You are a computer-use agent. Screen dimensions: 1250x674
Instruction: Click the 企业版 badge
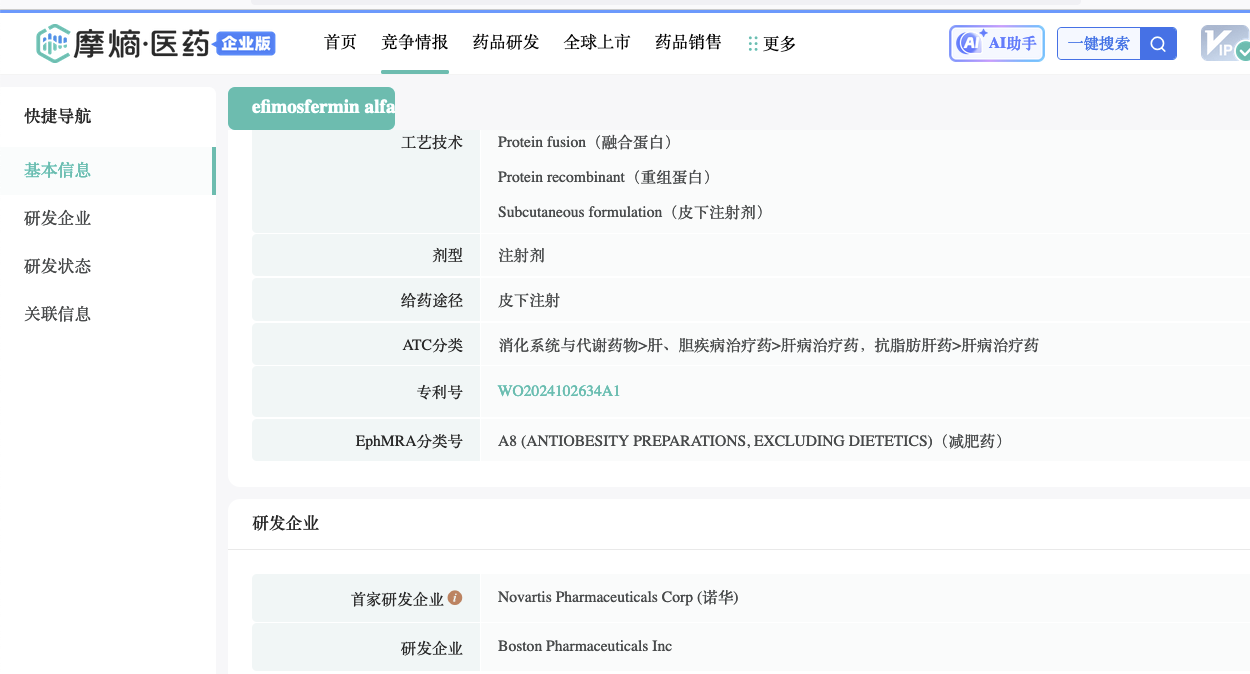coord(246,43)
